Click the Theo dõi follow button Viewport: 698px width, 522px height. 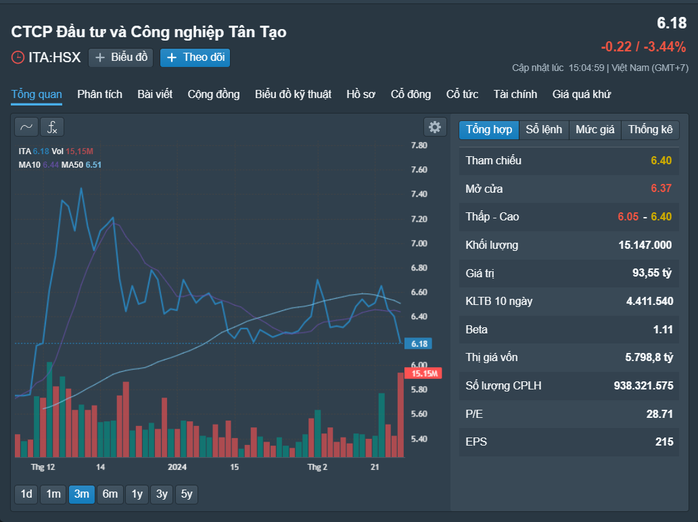[x=195, y=57]
